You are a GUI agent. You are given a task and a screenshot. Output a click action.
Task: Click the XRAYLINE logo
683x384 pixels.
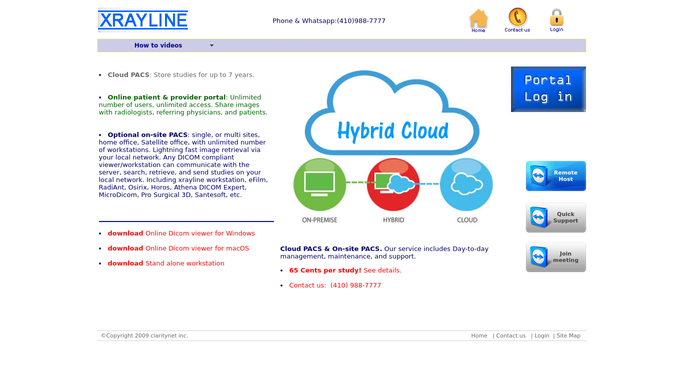(143, 20)
